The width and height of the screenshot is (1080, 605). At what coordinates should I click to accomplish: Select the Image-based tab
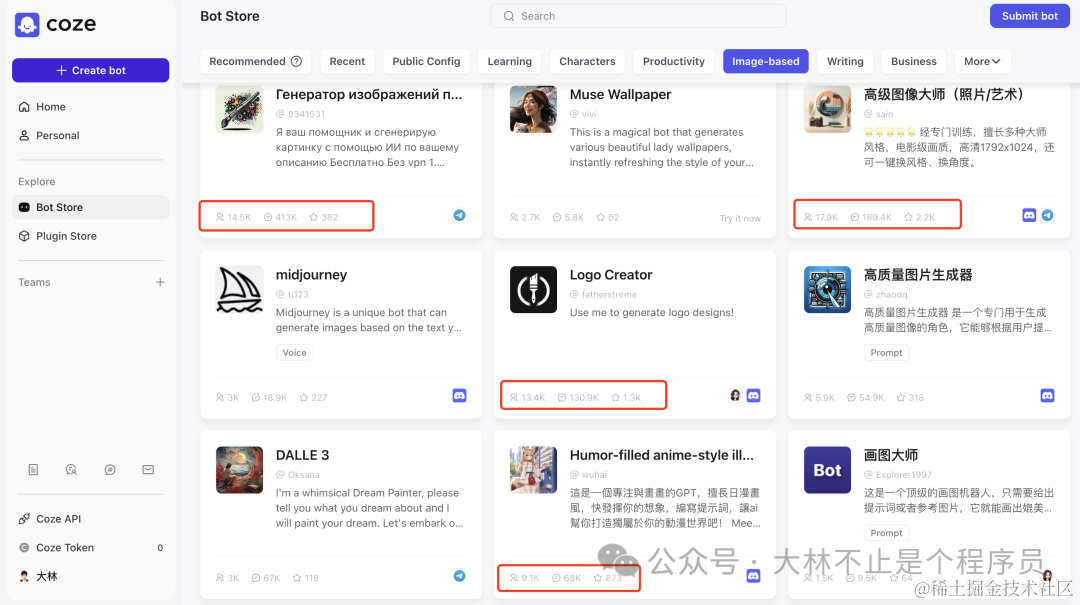[765, 61]
